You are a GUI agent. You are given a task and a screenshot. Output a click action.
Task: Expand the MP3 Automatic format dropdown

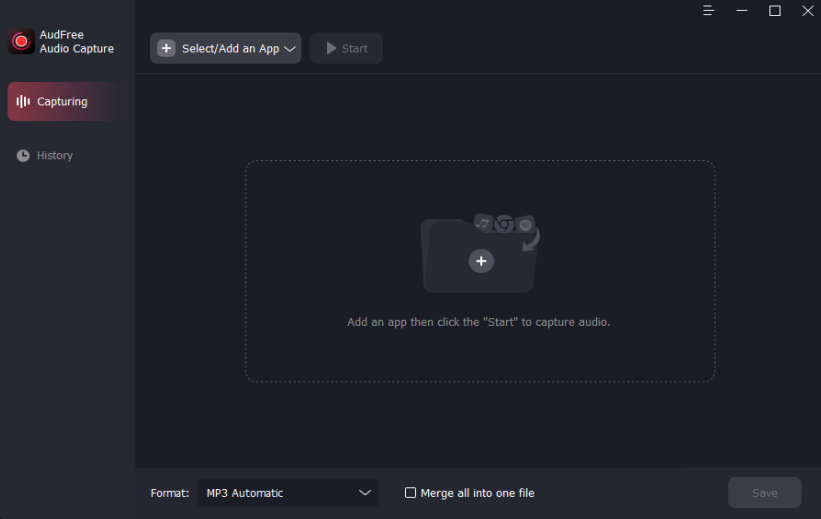[287, 493]
